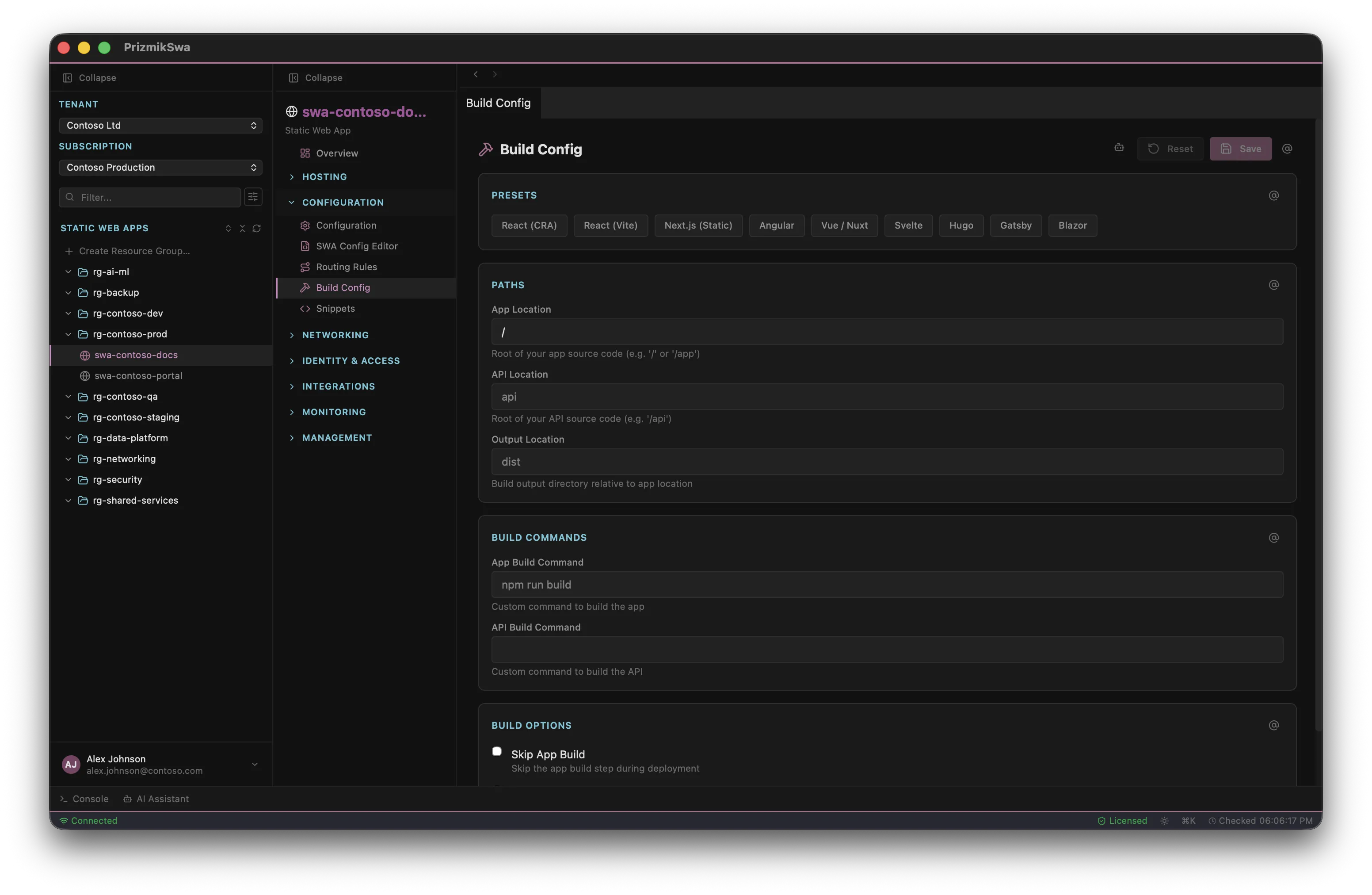
Task: Open Routing Rules settings
Action: coord(346,267)
